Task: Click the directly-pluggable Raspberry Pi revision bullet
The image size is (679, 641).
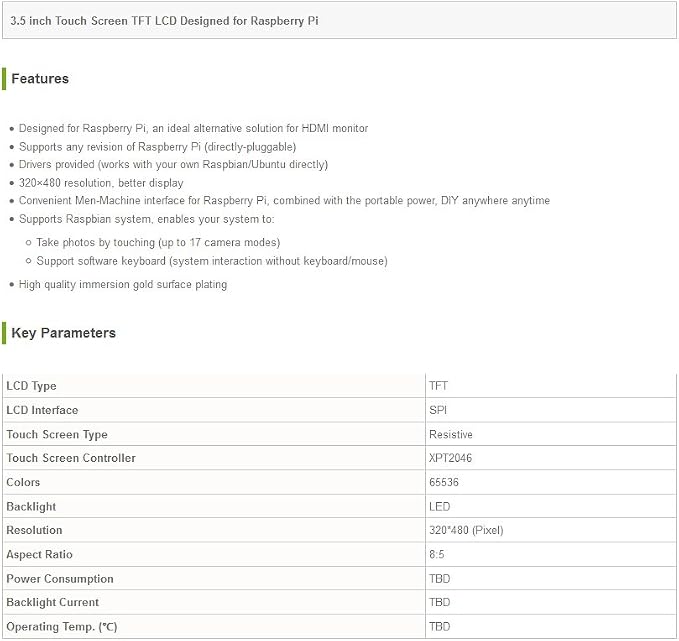Action: tap(157, 147)
